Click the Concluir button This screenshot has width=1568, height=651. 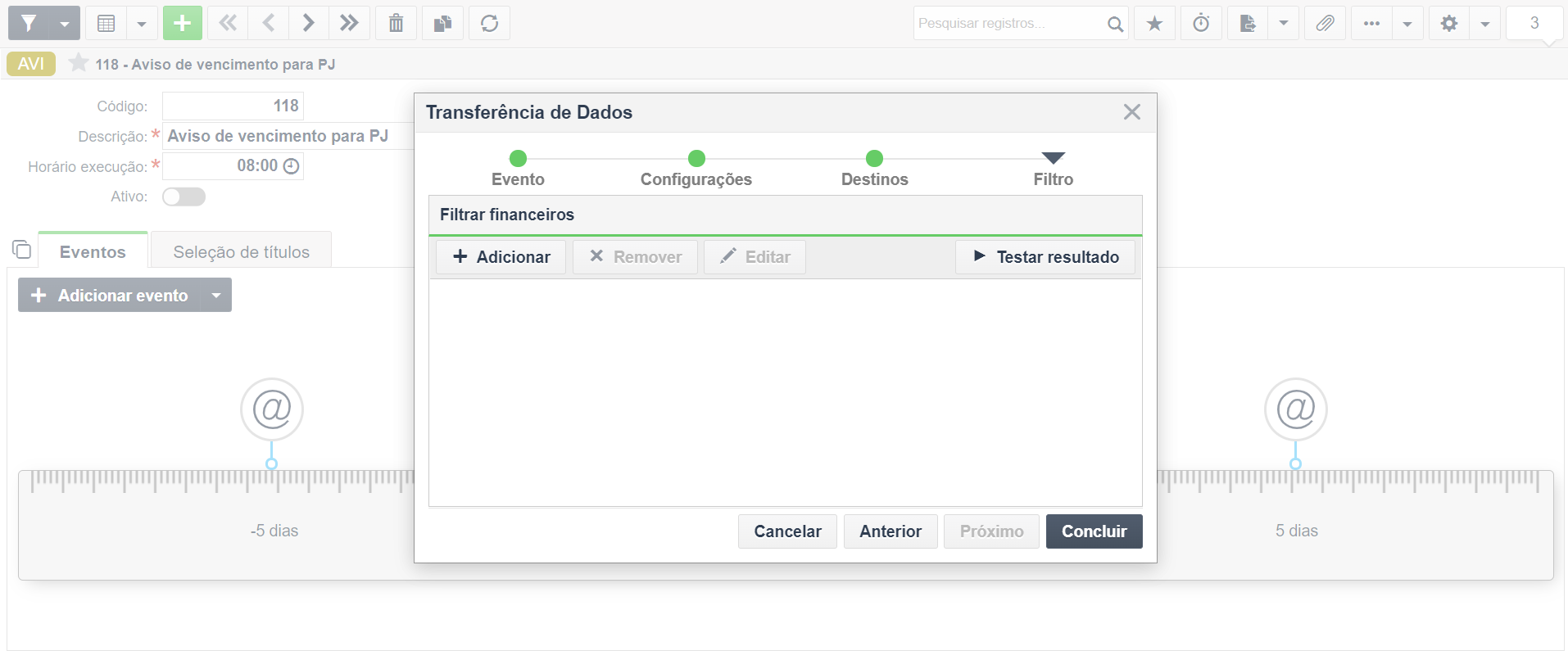click(1094, 531)
